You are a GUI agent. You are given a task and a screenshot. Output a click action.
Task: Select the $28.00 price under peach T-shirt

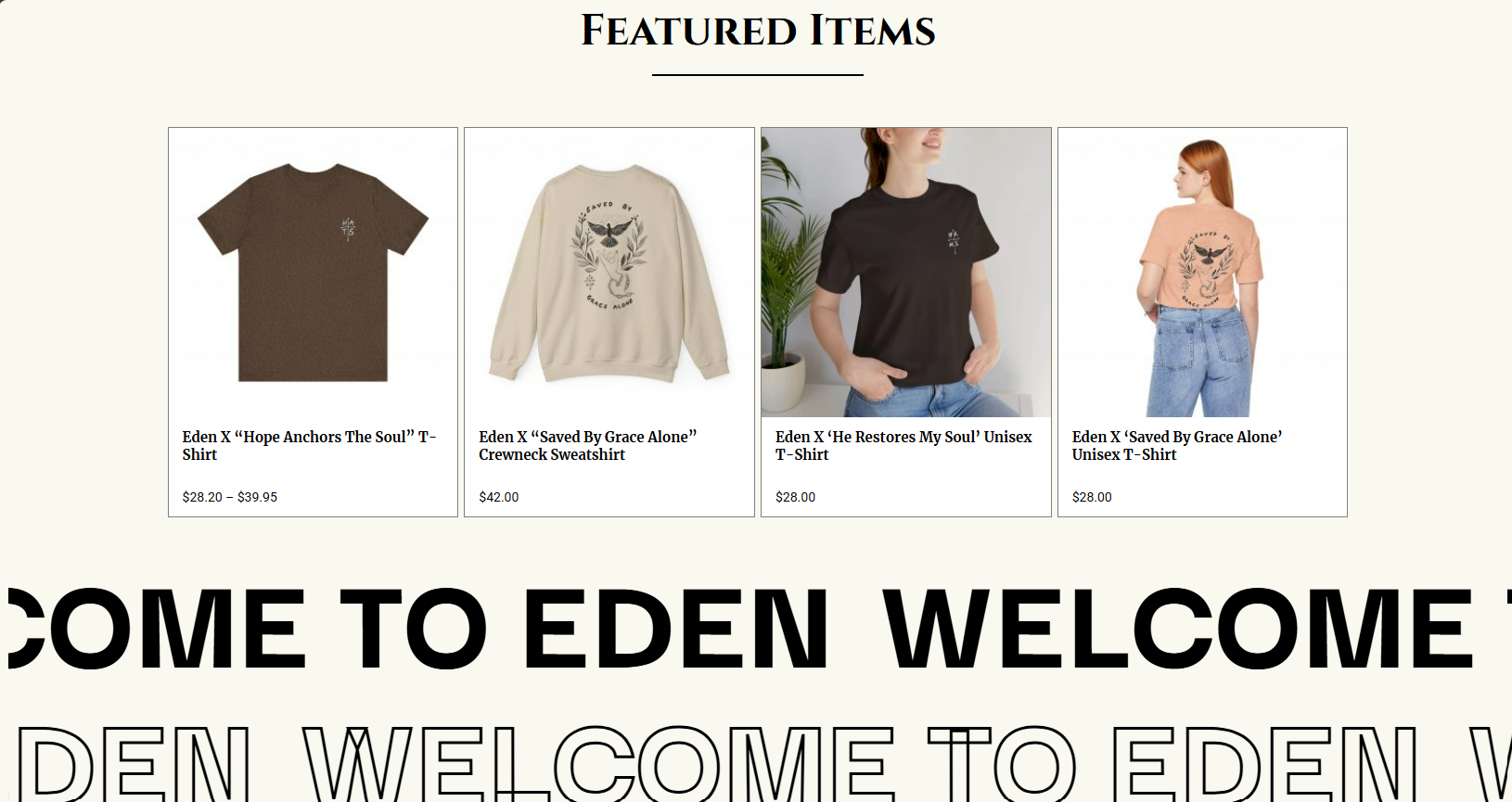(1092, 497)
